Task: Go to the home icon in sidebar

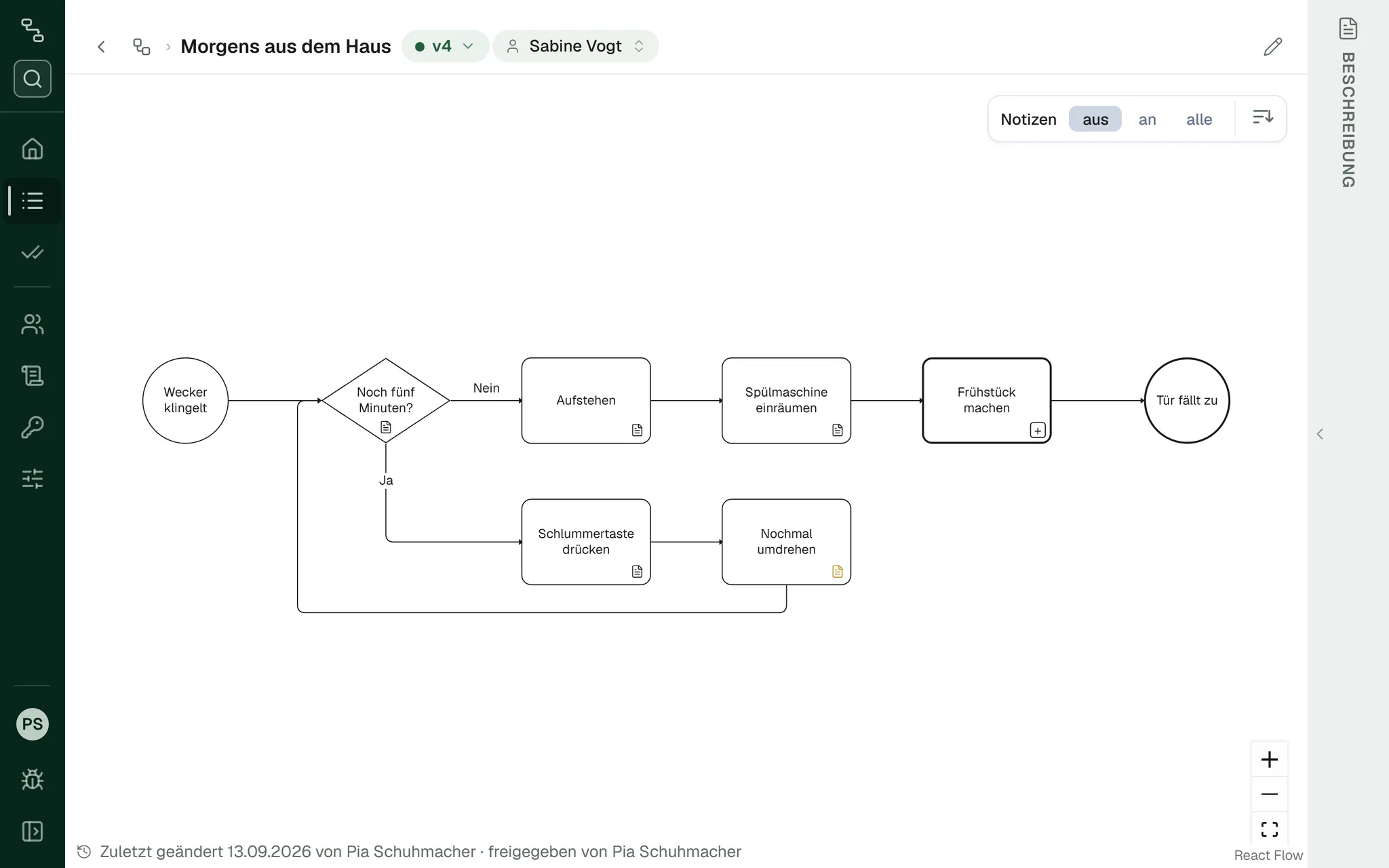Action: pos(33,149)
